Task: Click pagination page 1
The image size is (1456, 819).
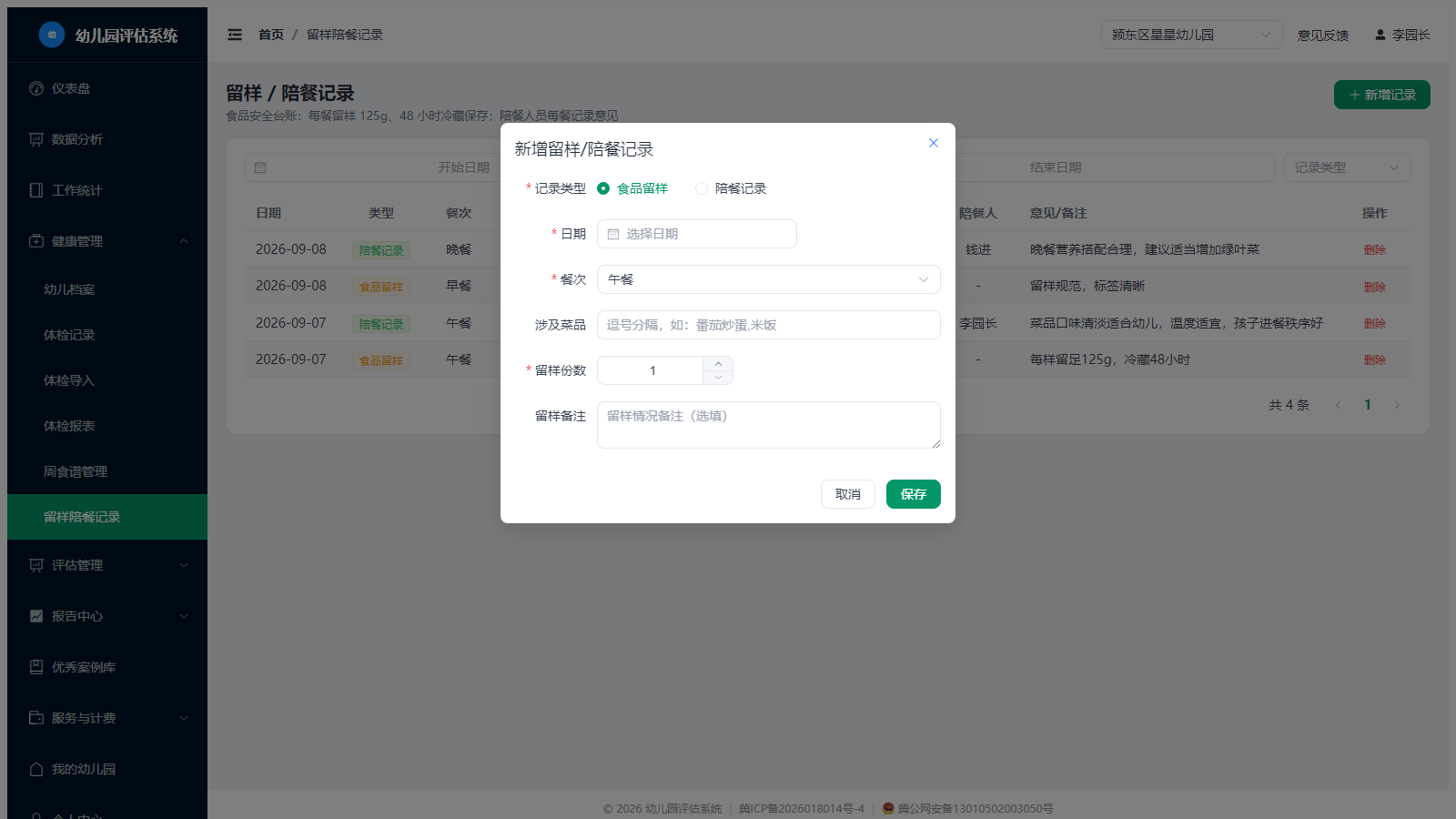Action: click(1368, 405)
